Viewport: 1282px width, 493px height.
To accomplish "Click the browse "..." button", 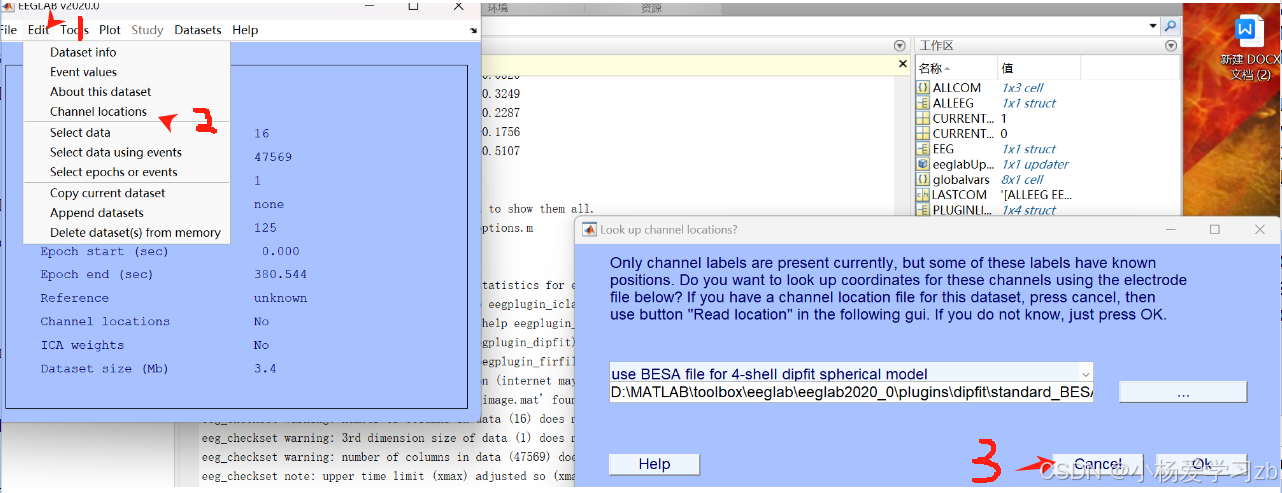I will click(x=1183, y=393).
